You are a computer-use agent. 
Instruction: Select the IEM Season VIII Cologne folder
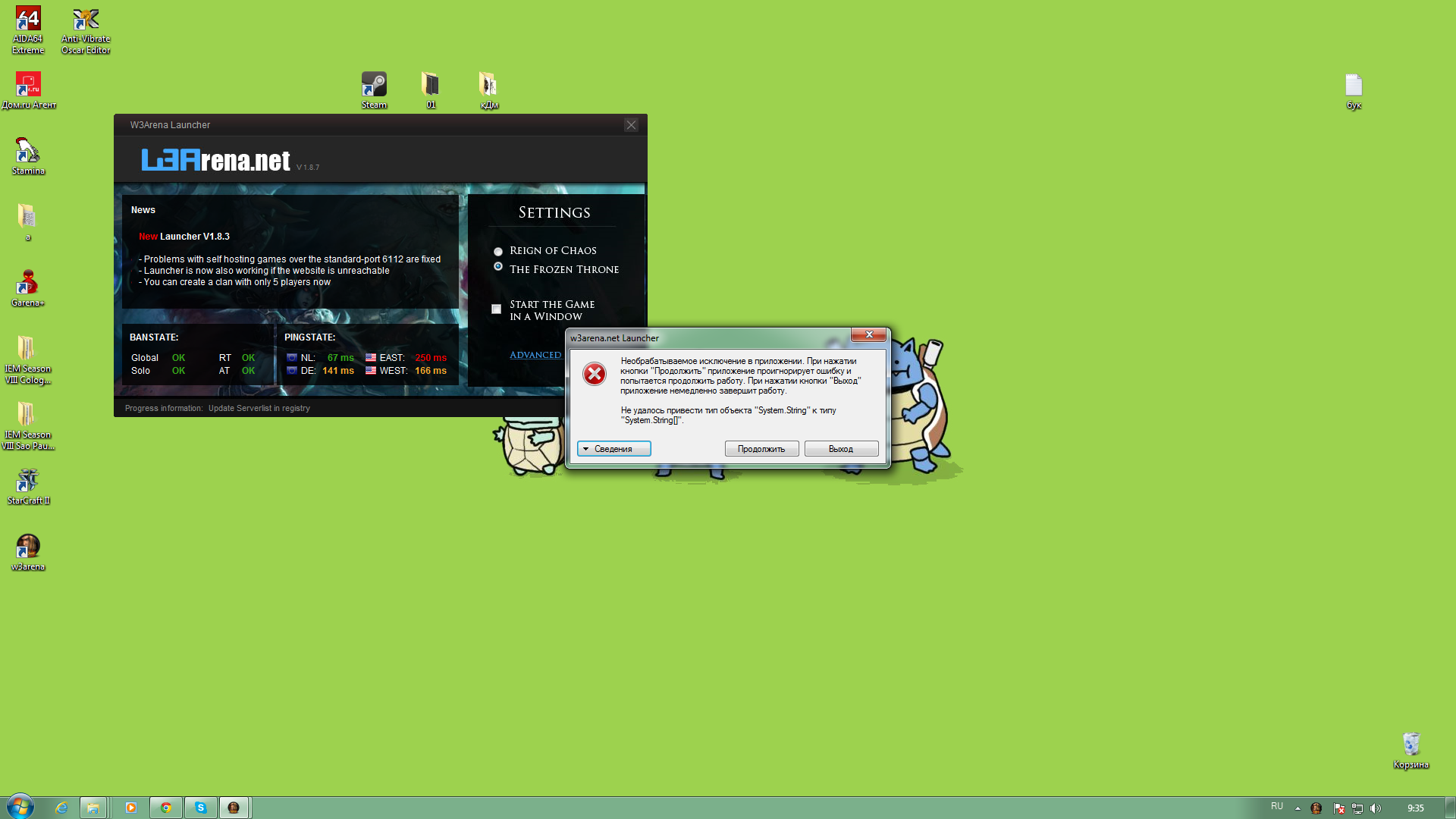tap(28, 359)
